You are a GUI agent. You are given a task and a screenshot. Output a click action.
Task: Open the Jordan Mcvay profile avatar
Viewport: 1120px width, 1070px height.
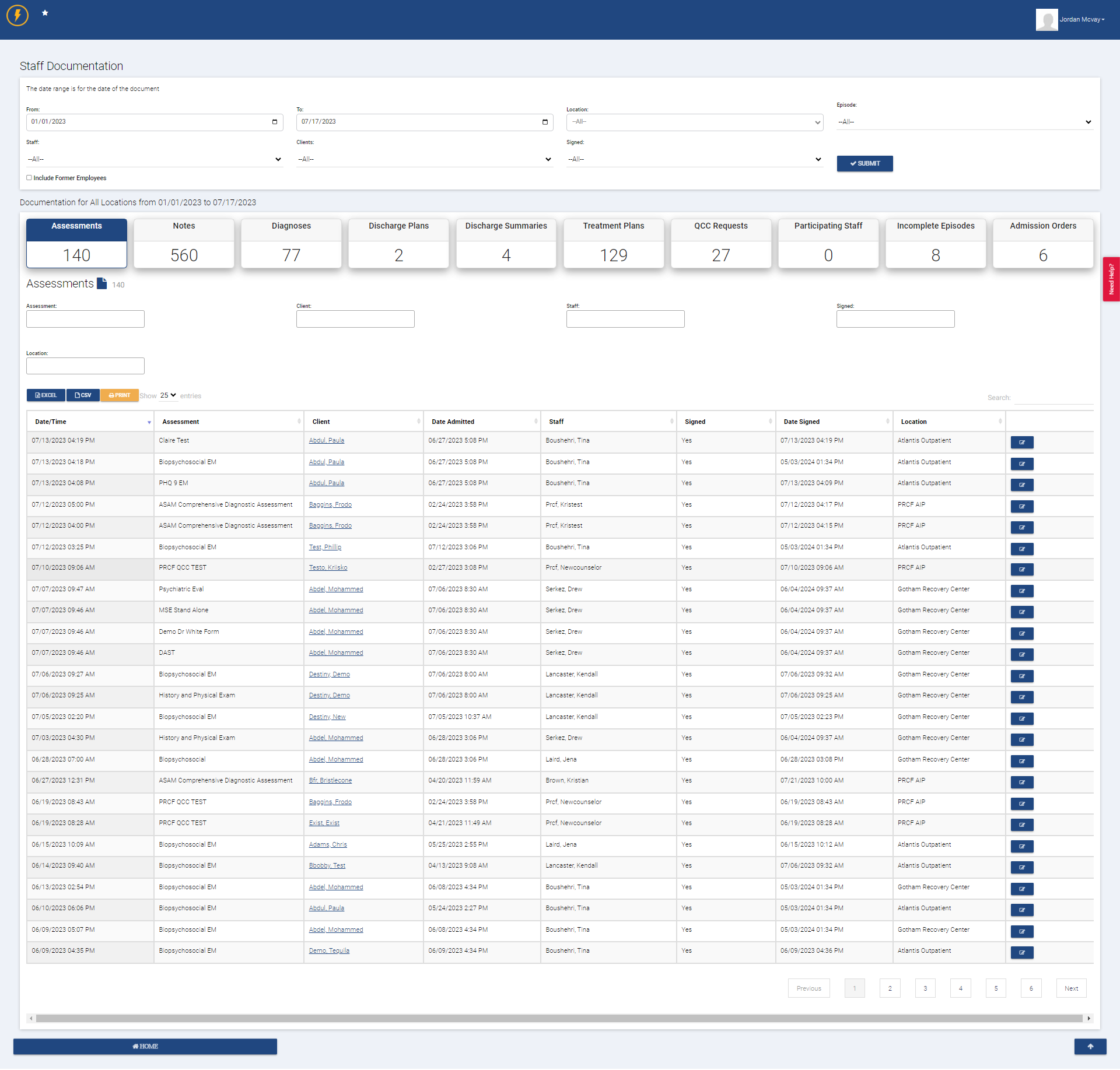(x=1046, y=20)
